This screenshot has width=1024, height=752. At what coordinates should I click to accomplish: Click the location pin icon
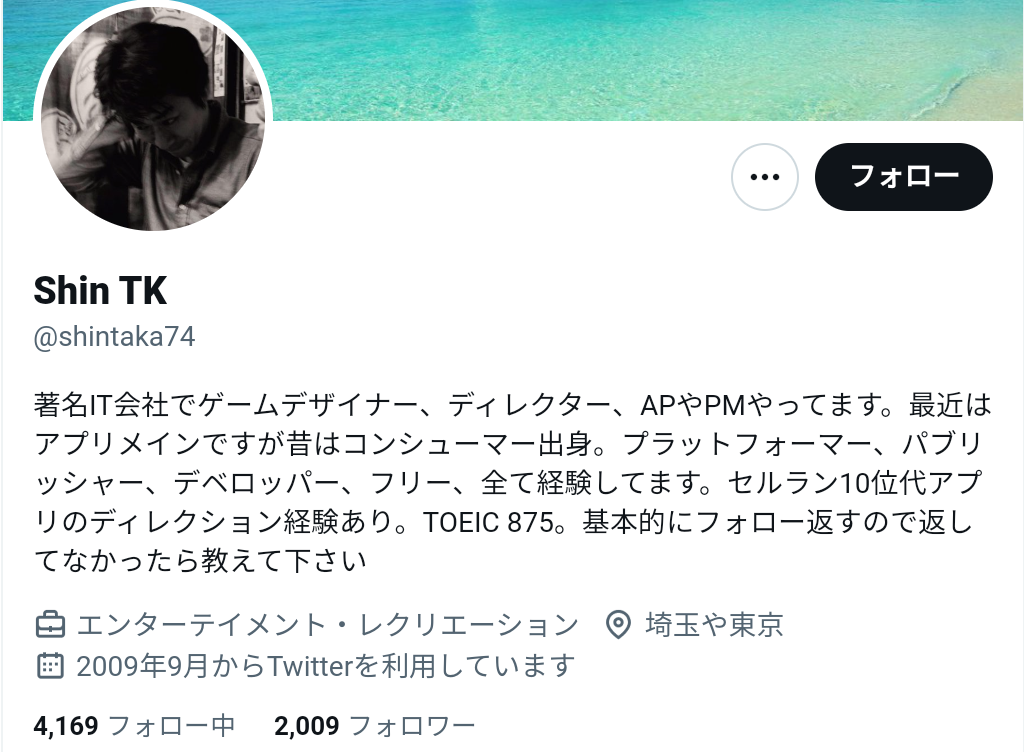pyautogui.click(x=618, y=625)
